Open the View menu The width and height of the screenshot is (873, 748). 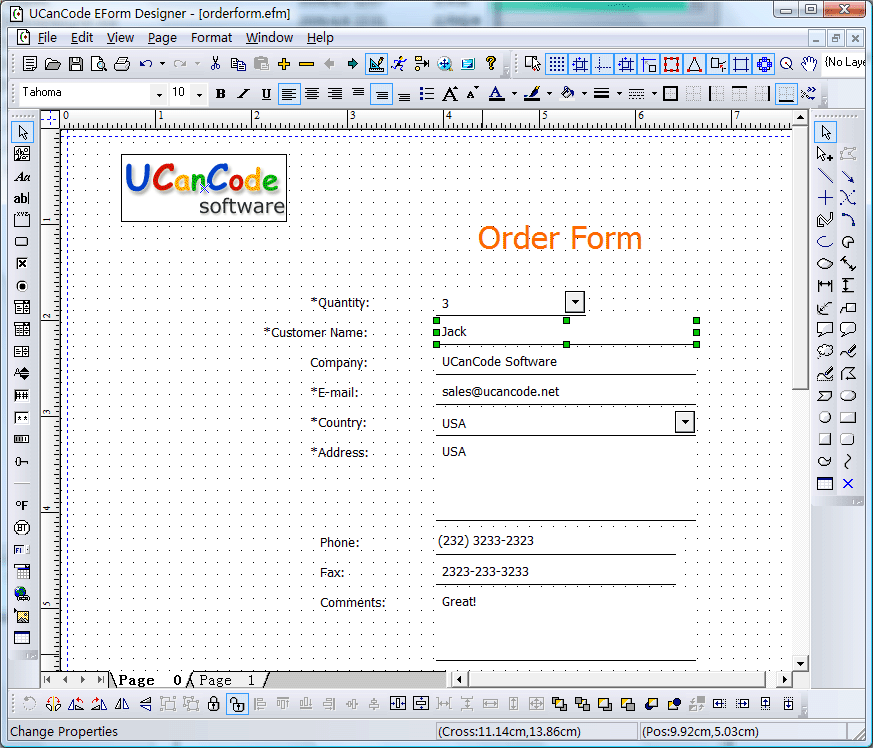click(x=120, y=38)
